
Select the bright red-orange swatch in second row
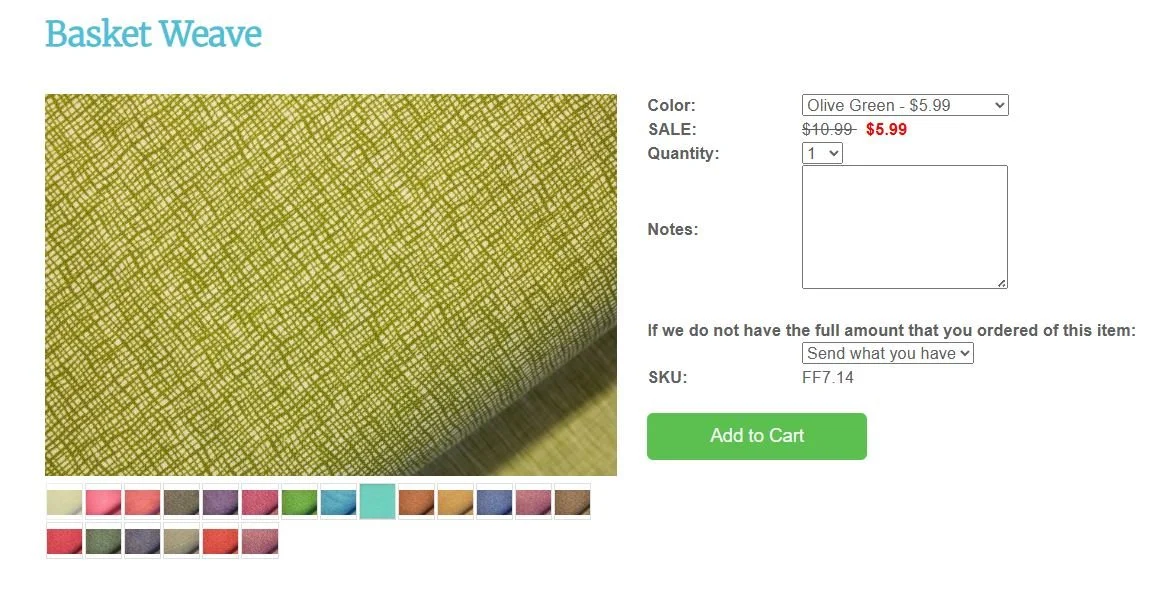tap(221, 541)
